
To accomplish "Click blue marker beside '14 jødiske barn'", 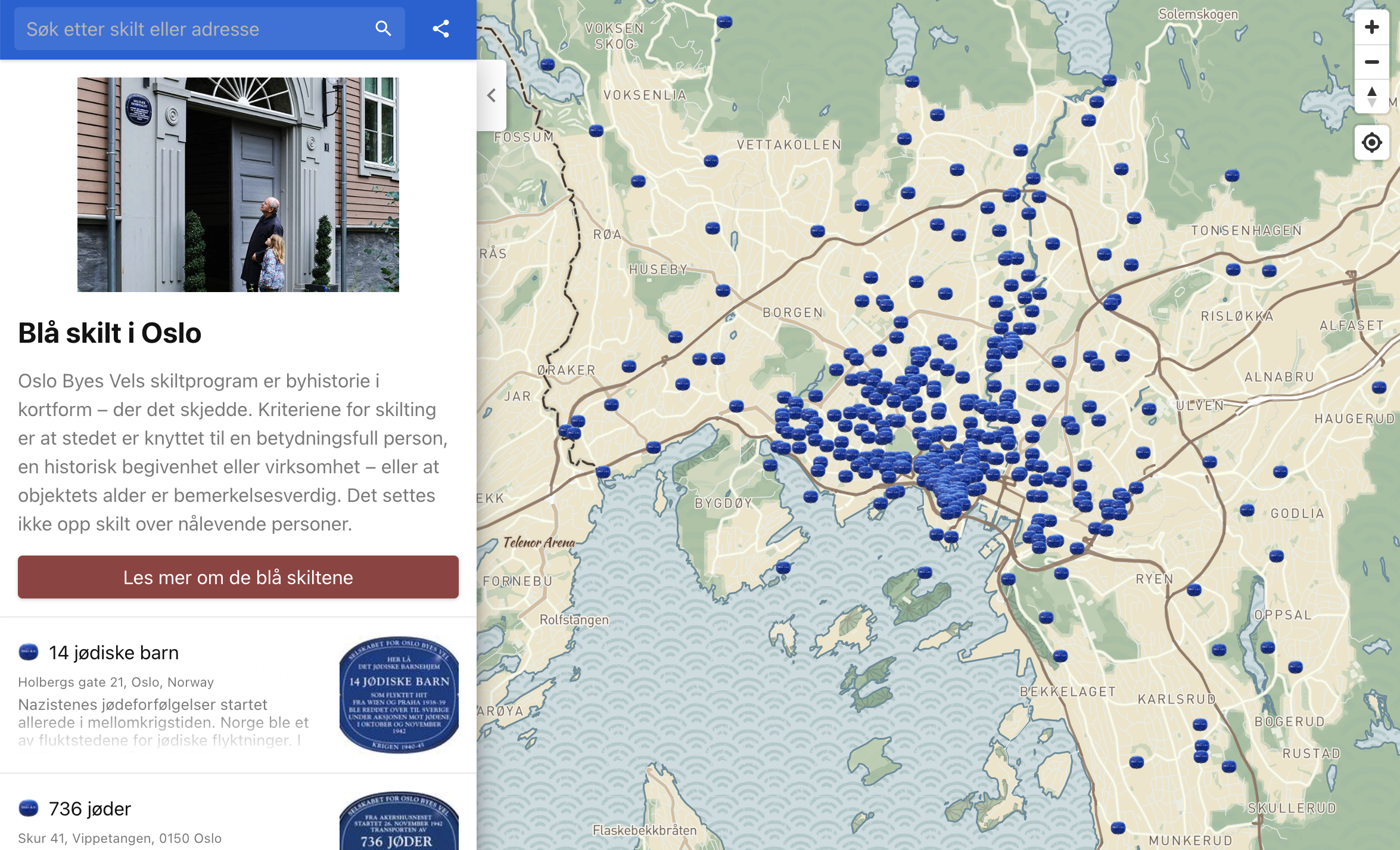I will click(29, 652).
